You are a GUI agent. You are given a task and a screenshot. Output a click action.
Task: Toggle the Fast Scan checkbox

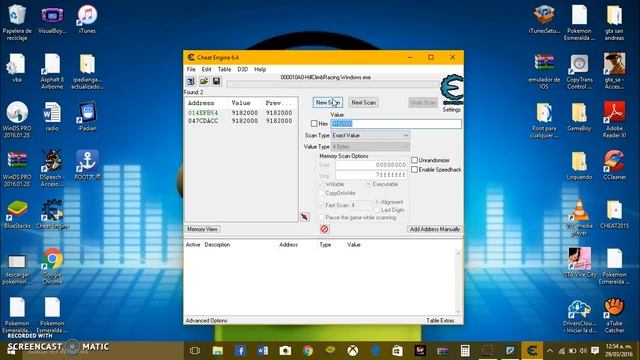pyautogui.click(x=321, y=205)
